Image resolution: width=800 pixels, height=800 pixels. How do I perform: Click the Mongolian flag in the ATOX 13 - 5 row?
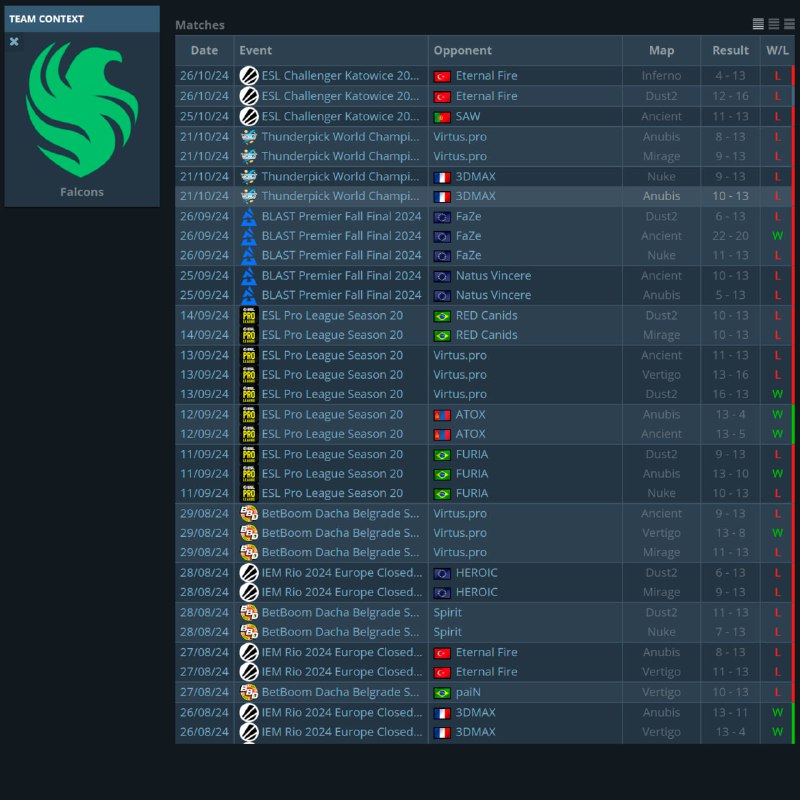(x=442, y=435)
